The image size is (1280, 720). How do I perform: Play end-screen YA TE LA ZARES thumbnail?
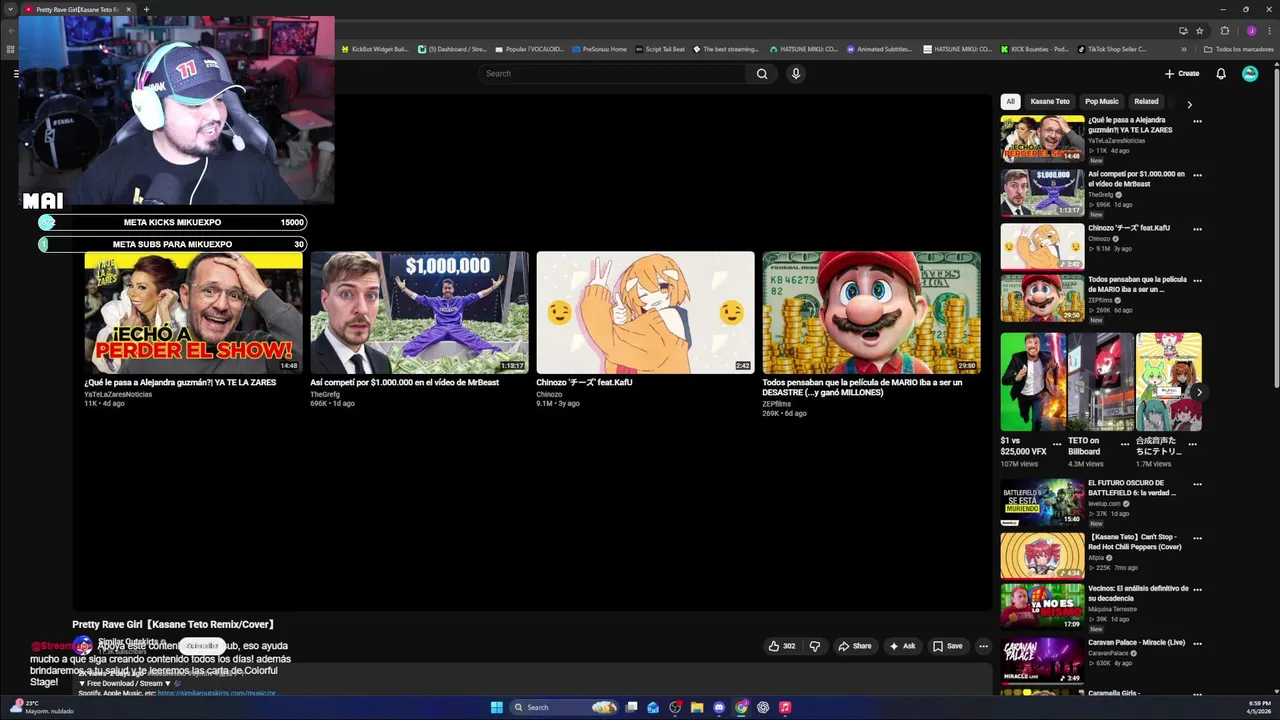(x=193, y=312)
